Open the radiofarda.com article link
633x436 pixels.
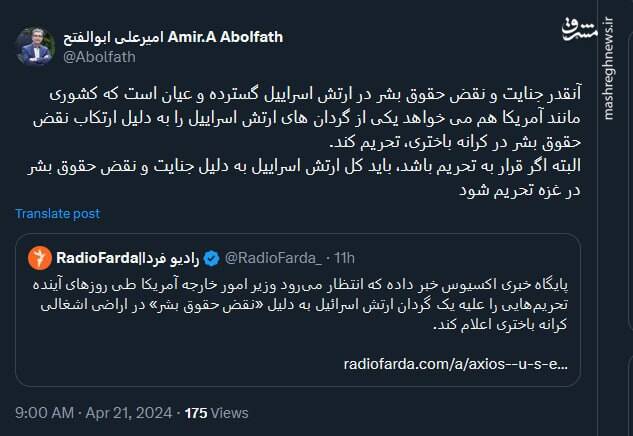click(455, 364)
